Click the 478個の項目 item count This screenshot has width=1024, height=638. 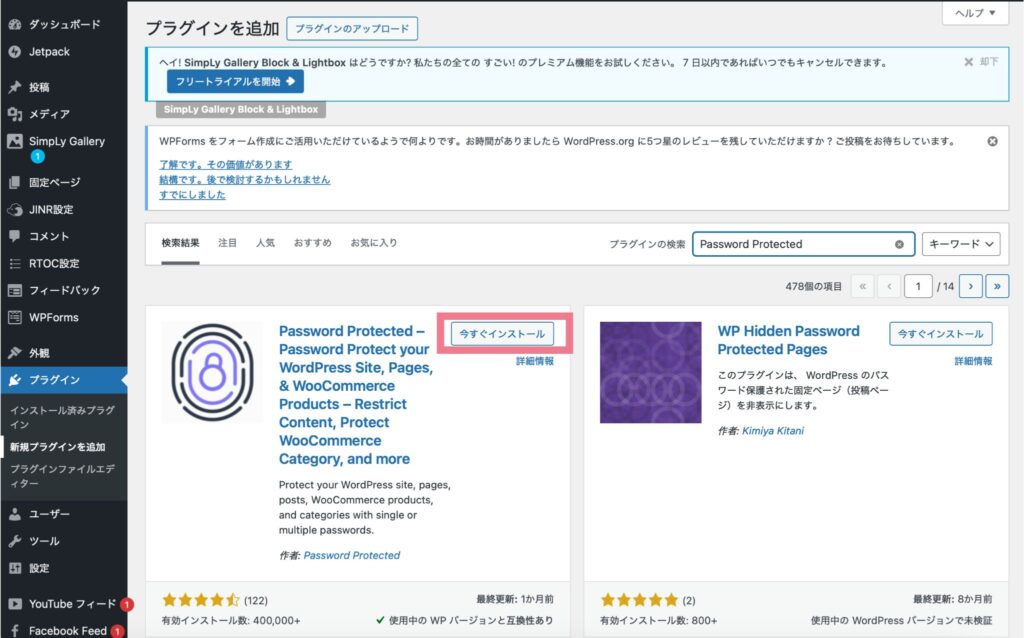tap(814, 286)
